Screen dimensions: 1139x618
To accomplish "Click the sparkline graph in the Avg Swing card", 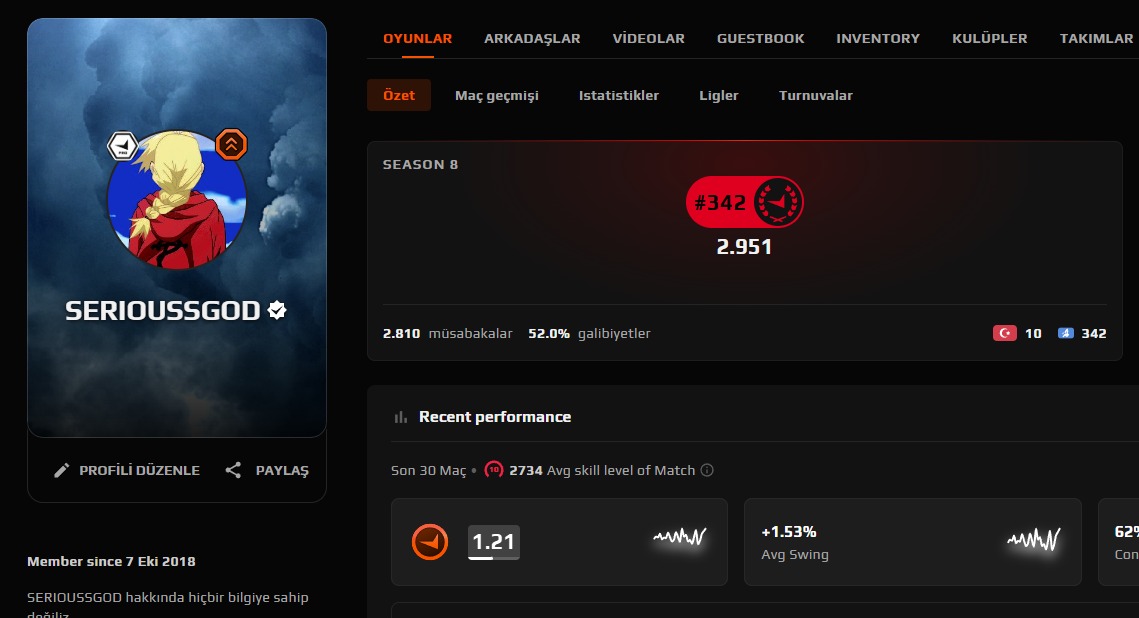I will click(x=1034, y=539).
